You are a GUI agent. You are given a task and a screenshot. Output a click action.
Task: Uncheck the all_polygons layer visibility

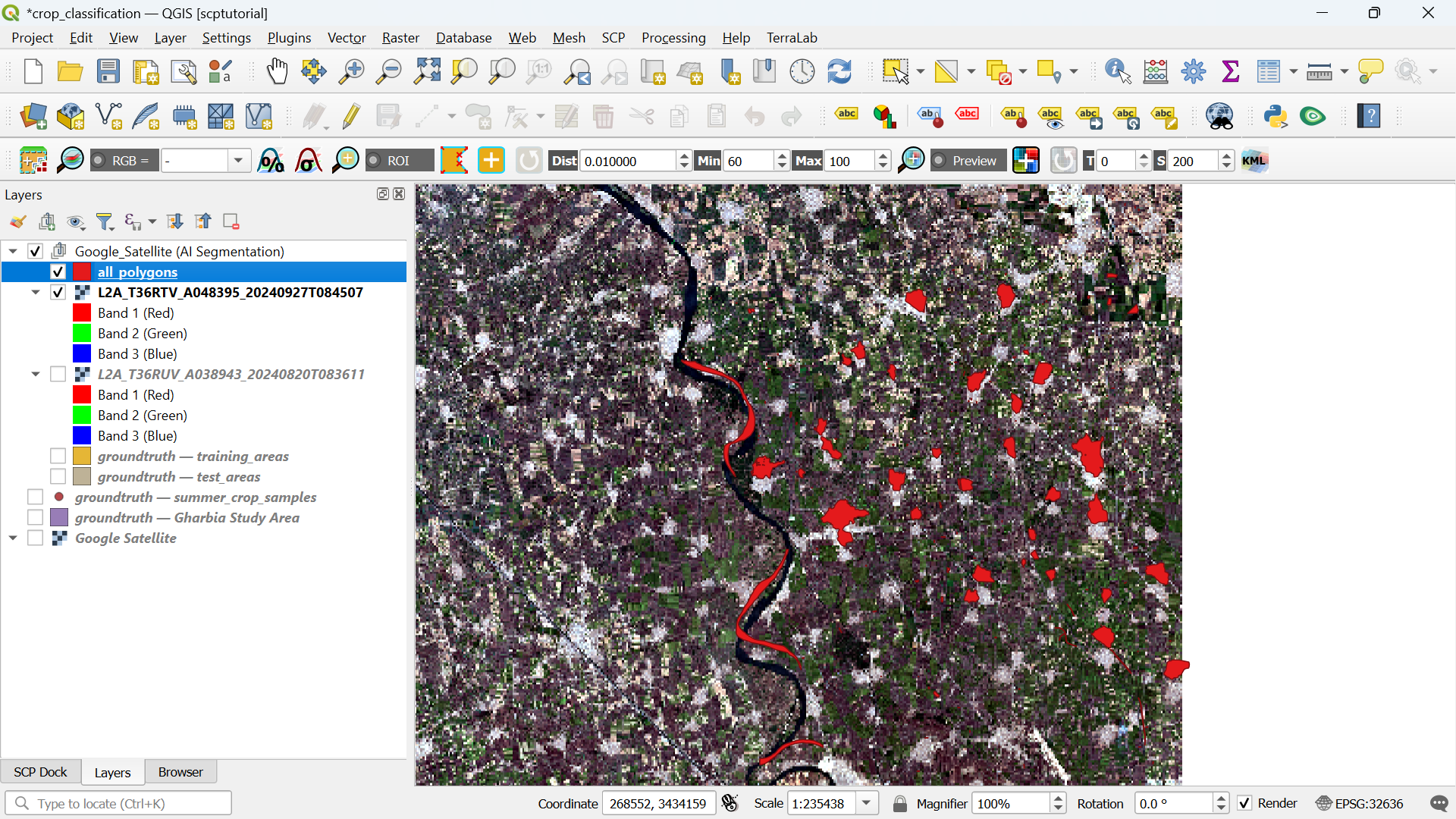(58, 271)
